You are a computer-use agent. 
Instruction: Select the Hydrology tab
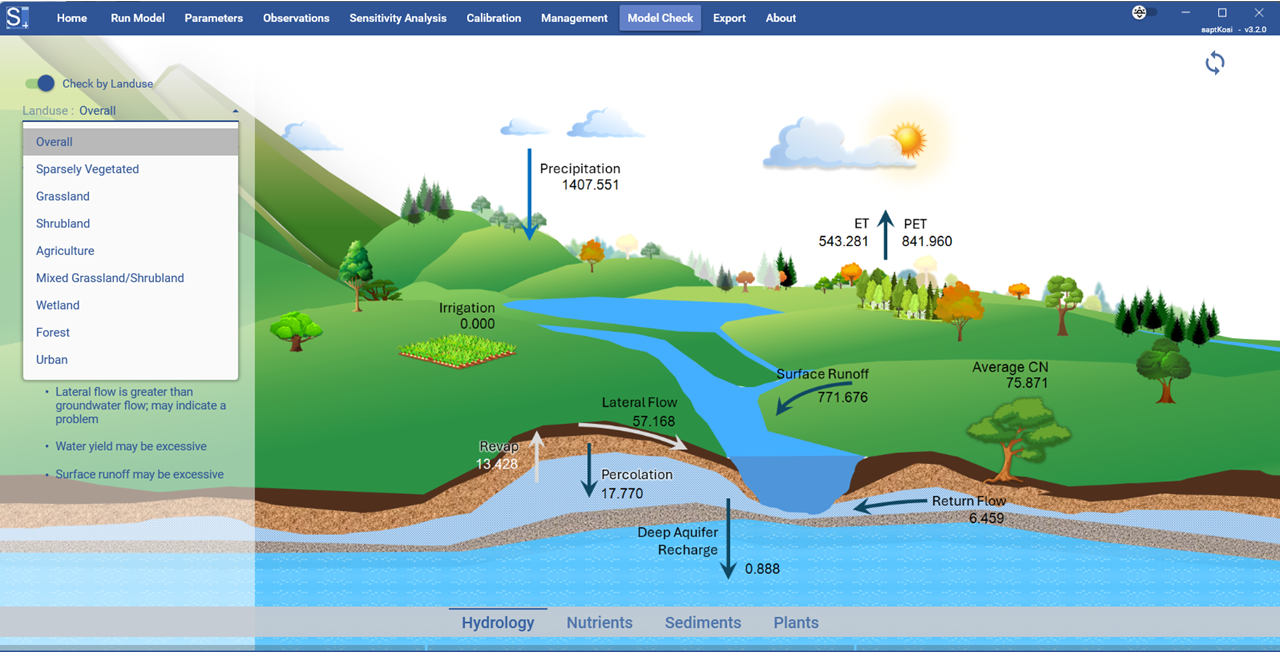497,622
